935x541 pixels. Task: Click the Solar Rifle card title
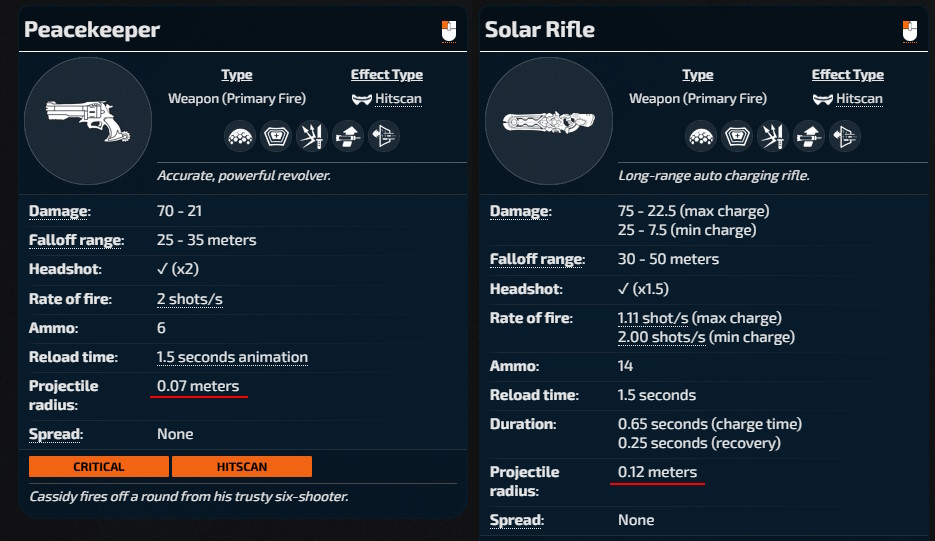point(540,30)
